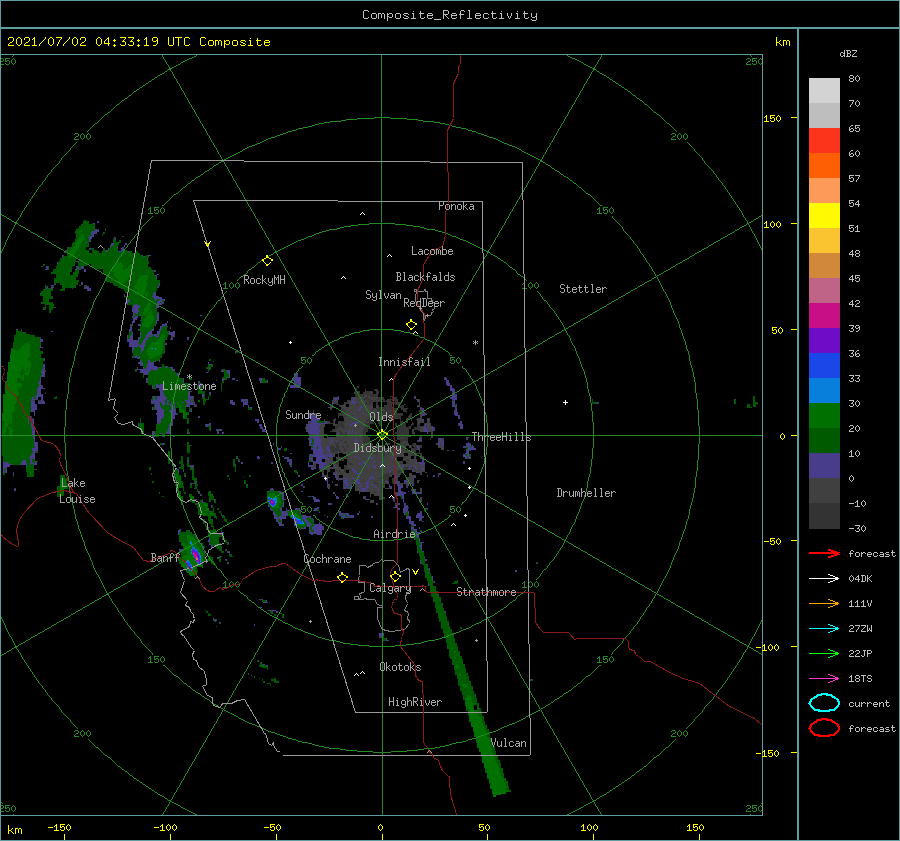Click the yellow diamond marker near RedDeer
The image size is (900, 841).
(412, 325)
